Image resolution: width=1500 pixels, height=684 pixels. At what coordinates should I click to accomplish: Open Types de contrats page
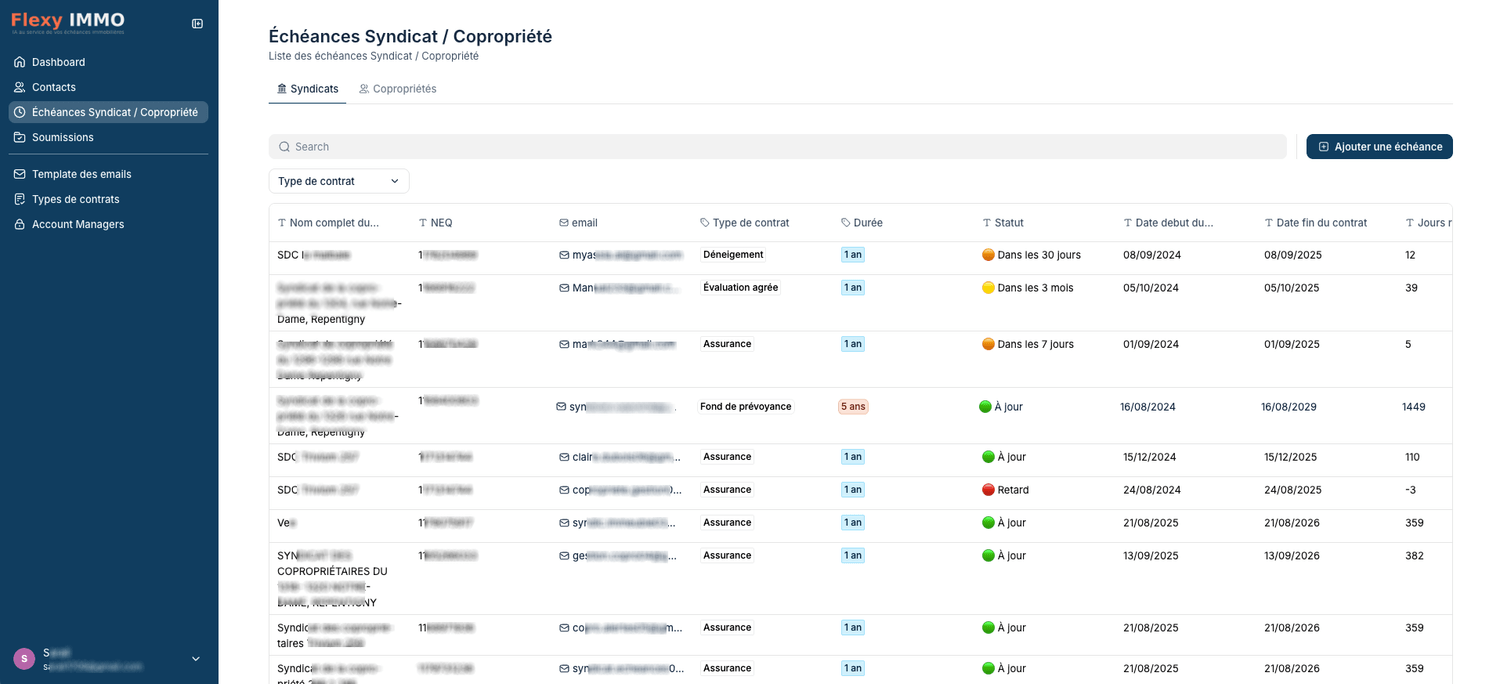(75, 199)
